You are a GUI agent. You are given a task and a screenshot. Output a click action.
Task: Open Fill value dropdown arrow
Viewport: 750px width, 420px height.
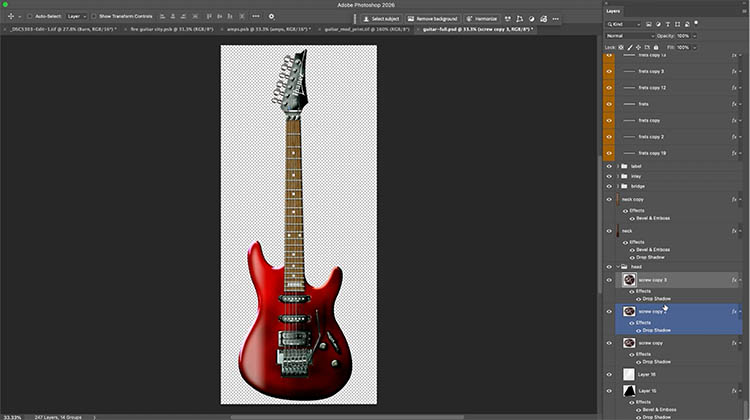[x=695, y=47]
